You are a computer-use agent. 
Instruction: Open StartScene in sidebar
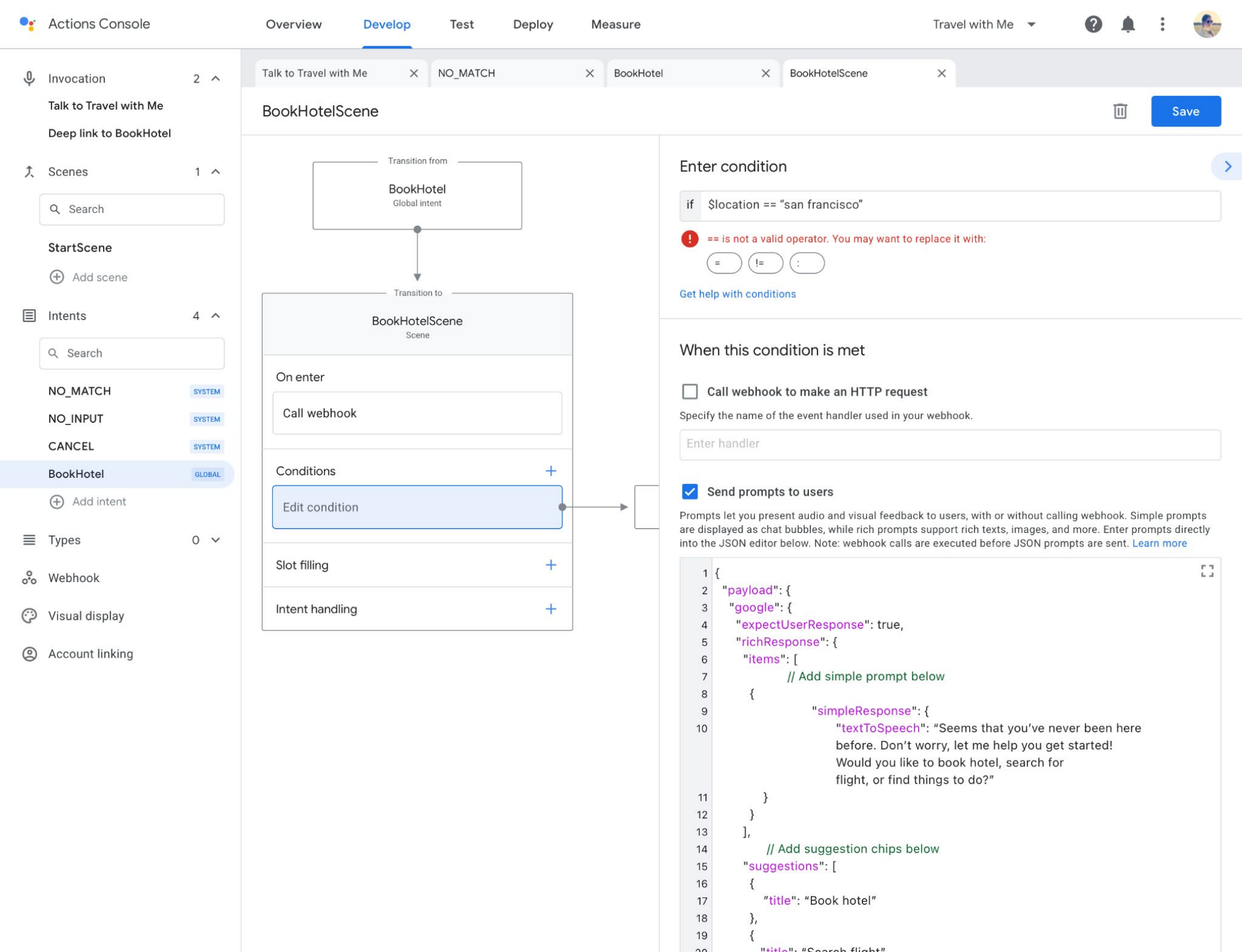pos(80,248)
